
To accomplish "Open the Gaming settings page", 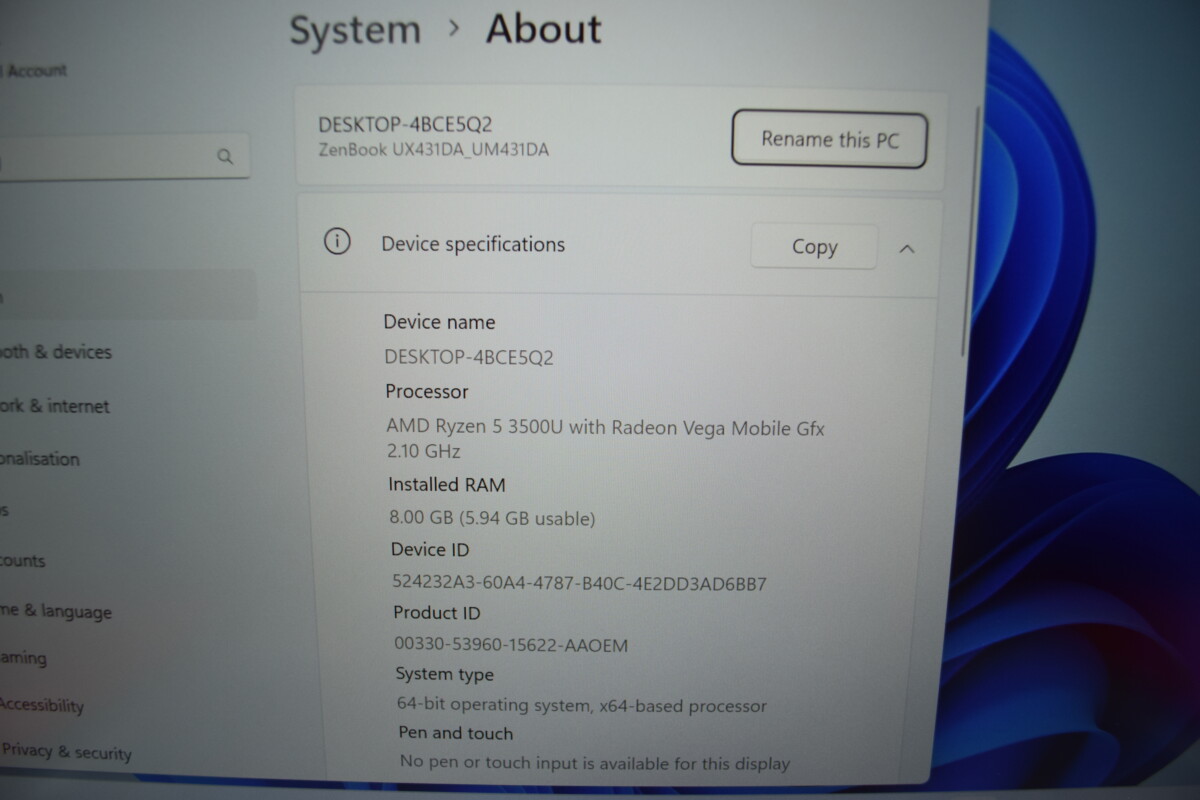I will point(24,658).
